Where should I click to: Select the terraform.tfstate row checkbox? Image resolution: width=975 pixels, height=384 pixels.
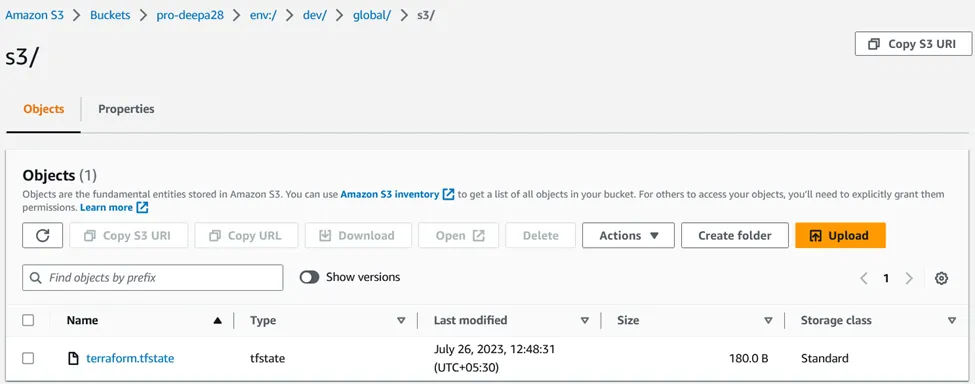(x=28, y=359)
